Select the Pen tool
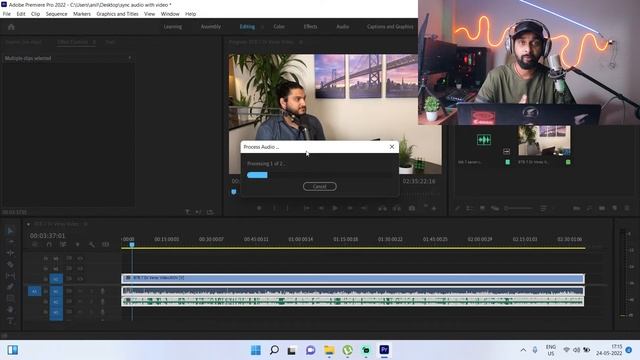Viewport: 640px width, 360px height. point(10,287)
